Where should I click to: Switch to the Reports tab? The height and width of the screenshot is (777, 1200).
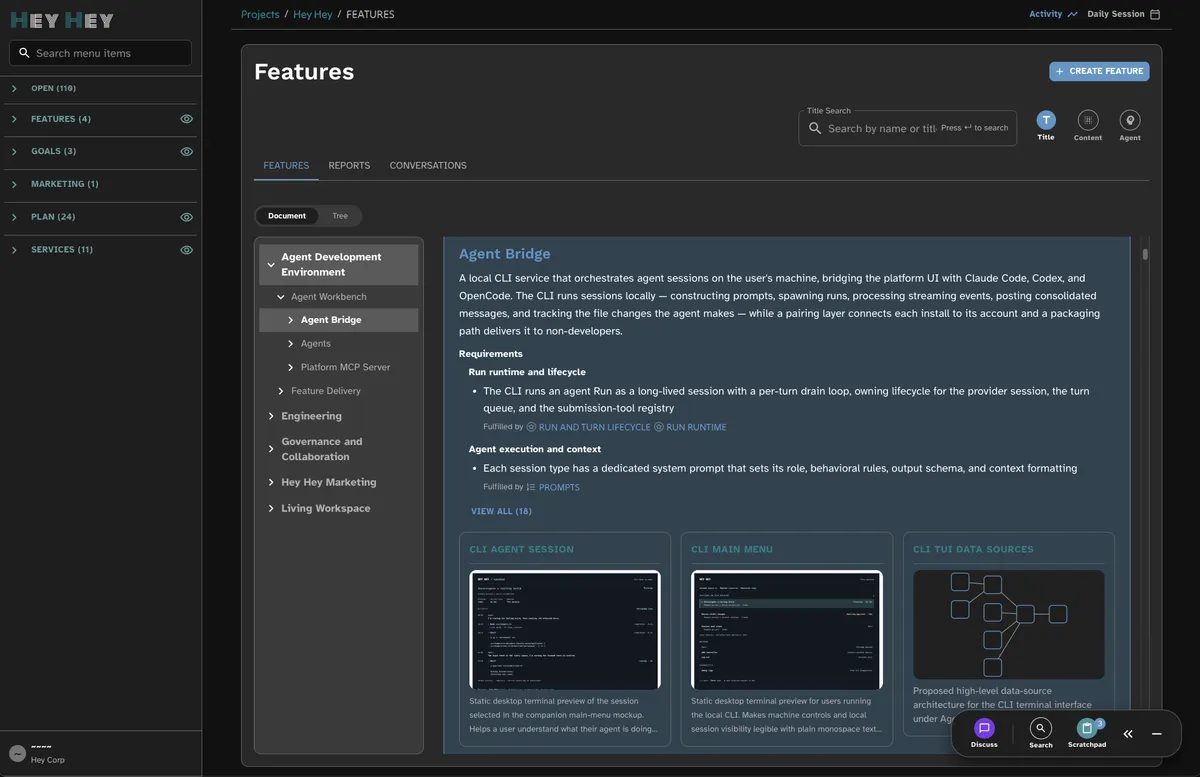[x=349, y=166]
